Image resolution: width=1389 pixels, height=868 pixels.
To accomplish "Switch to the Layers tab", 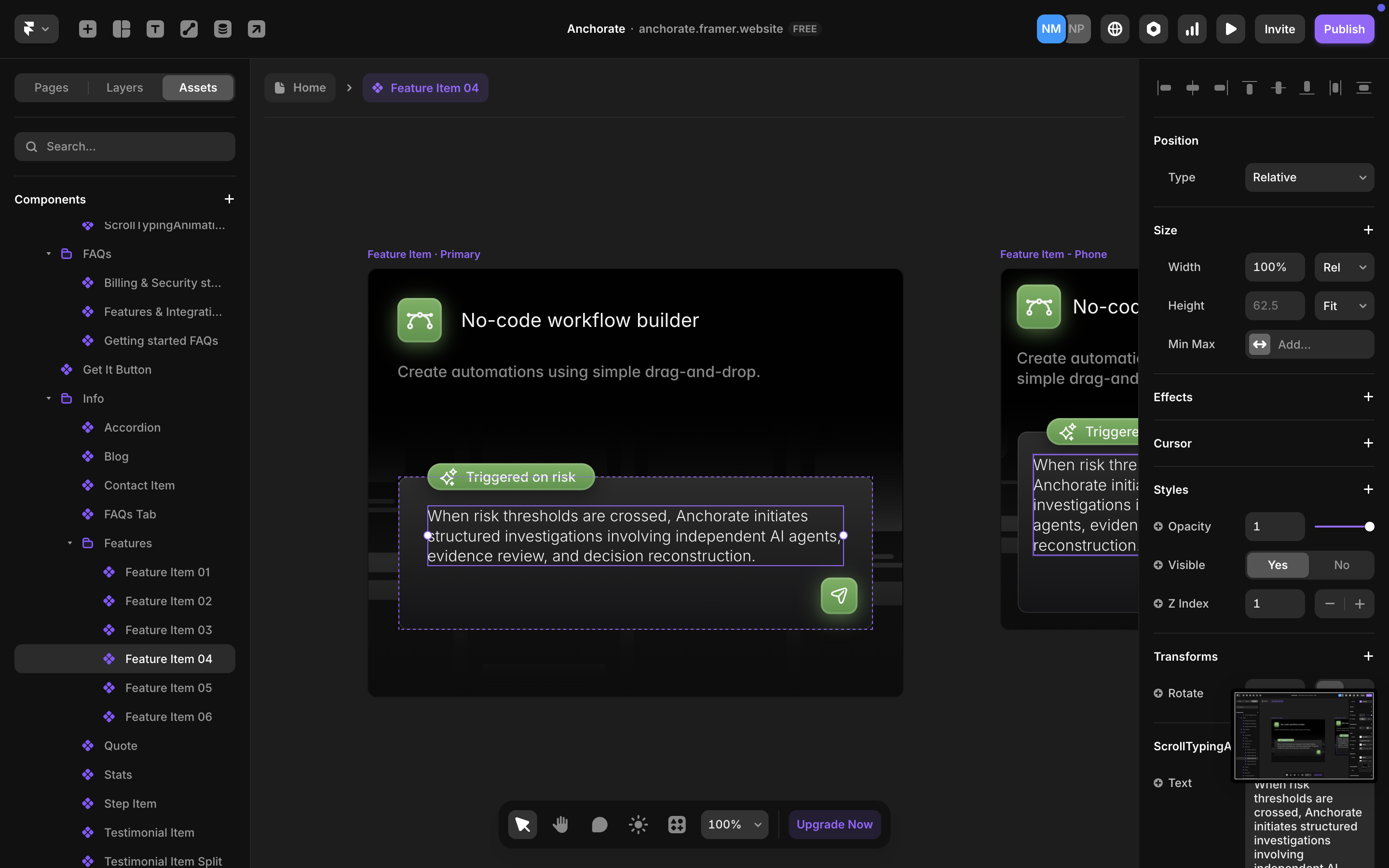I will pos(123,87).
